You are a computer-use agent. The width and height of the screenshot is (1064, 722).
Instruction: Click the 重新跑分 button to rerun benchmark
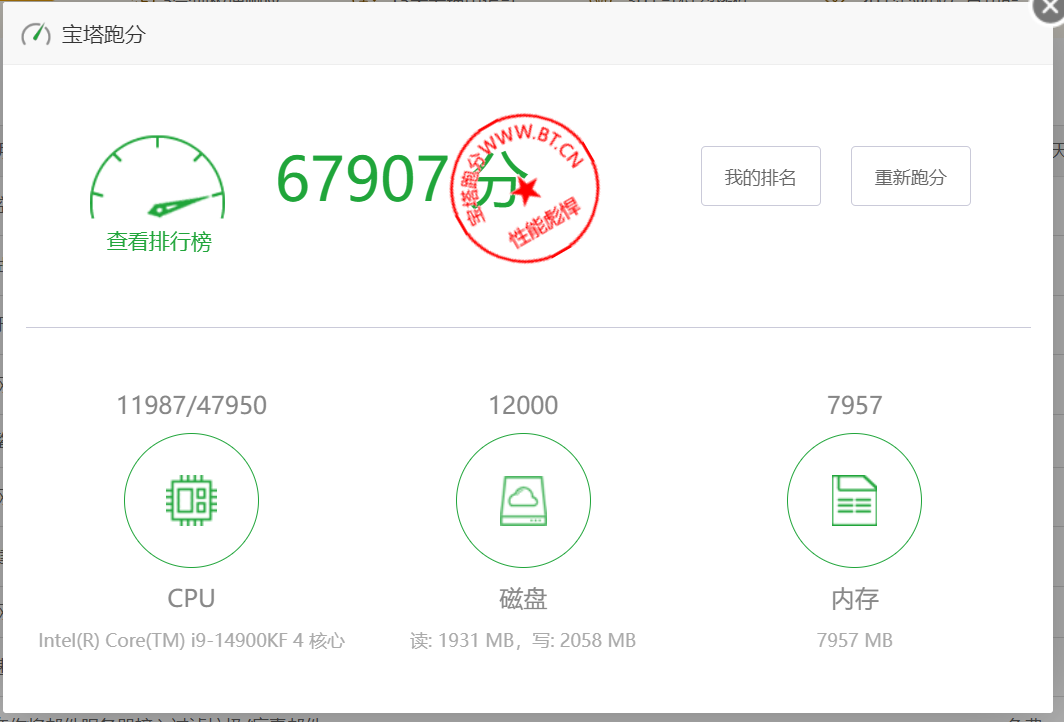911,176
